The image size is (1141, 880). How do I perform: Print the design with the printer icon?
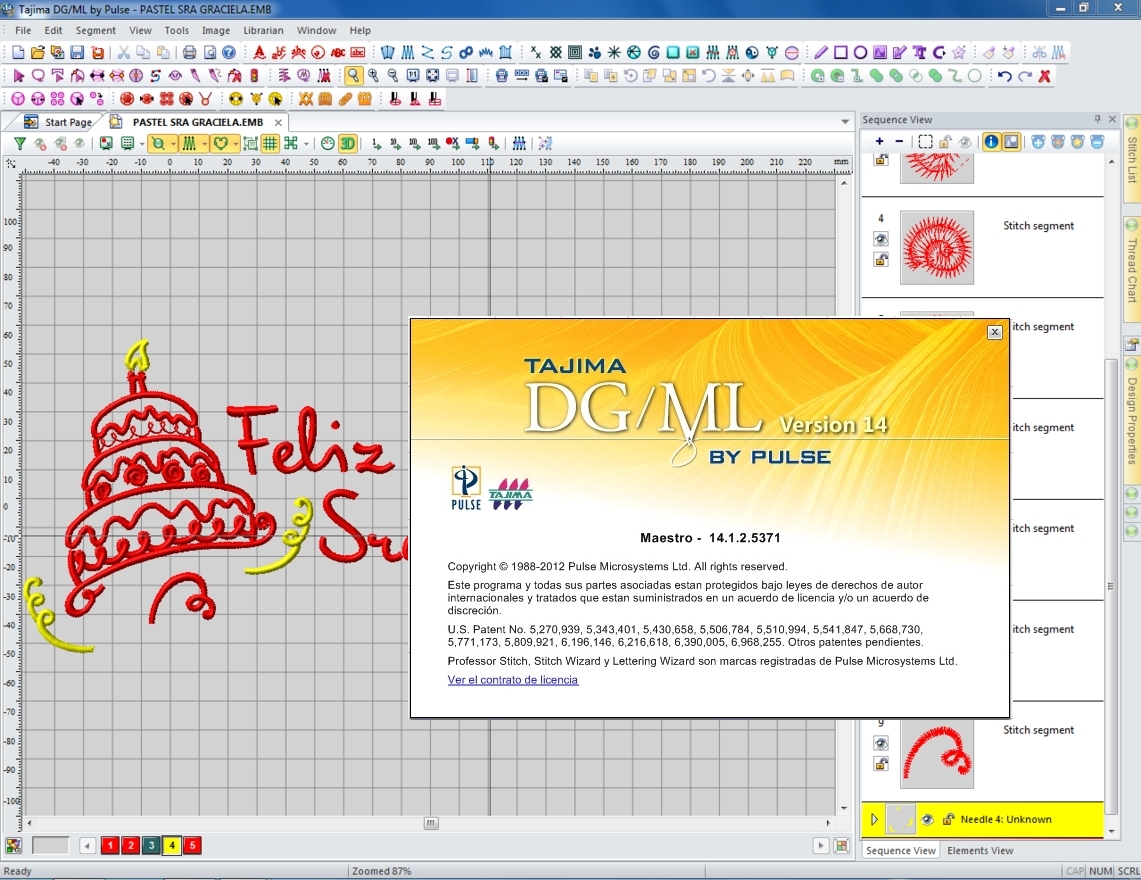pos(189,52)
